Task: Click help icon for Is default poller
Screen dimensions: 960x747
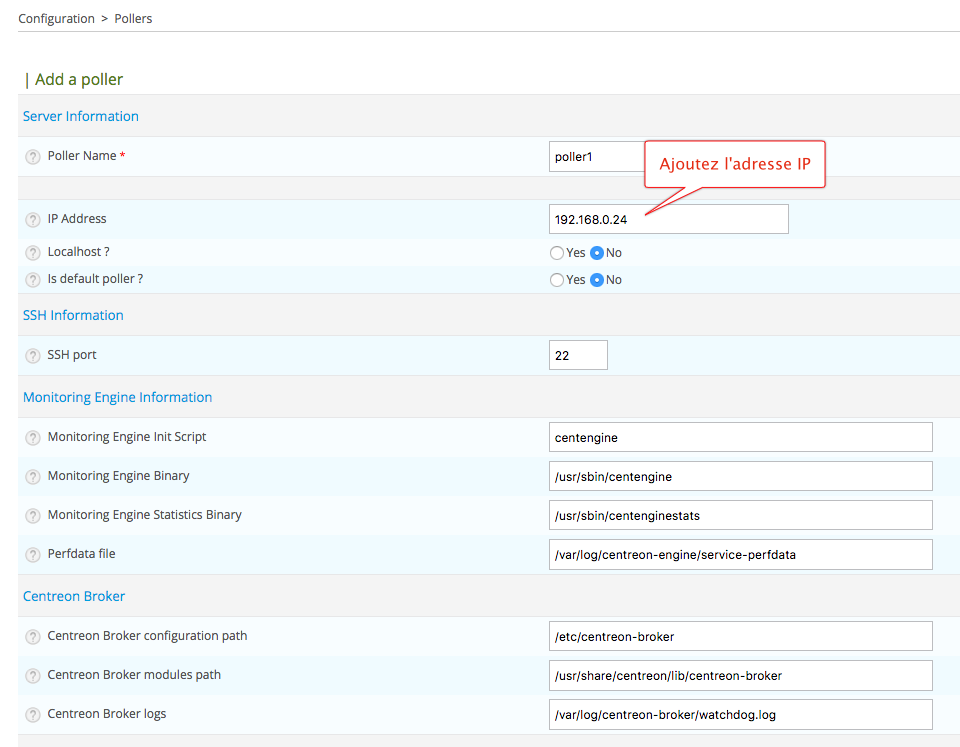Action: coord(33,280)
